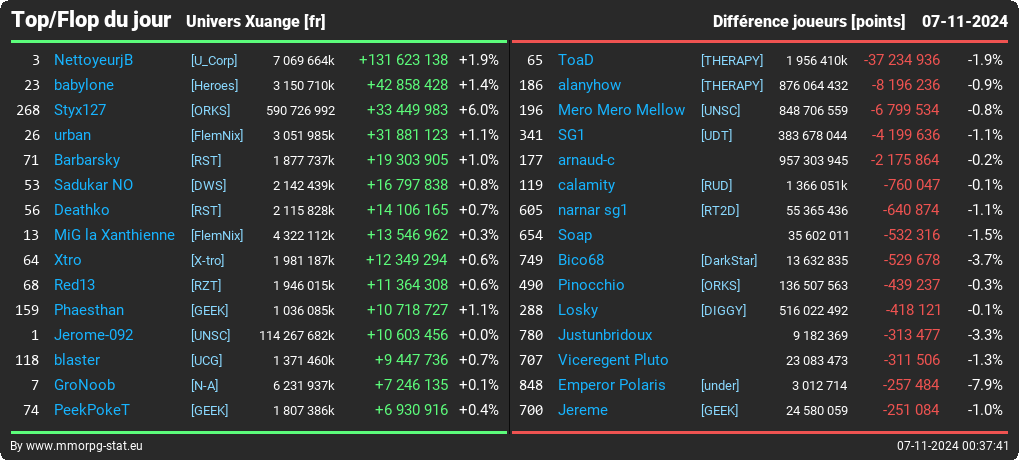Image resolution: width=1019 pixels, height=460 pixels.
Task: Click the Emperor Polaris entry
Action: point(612,385)
